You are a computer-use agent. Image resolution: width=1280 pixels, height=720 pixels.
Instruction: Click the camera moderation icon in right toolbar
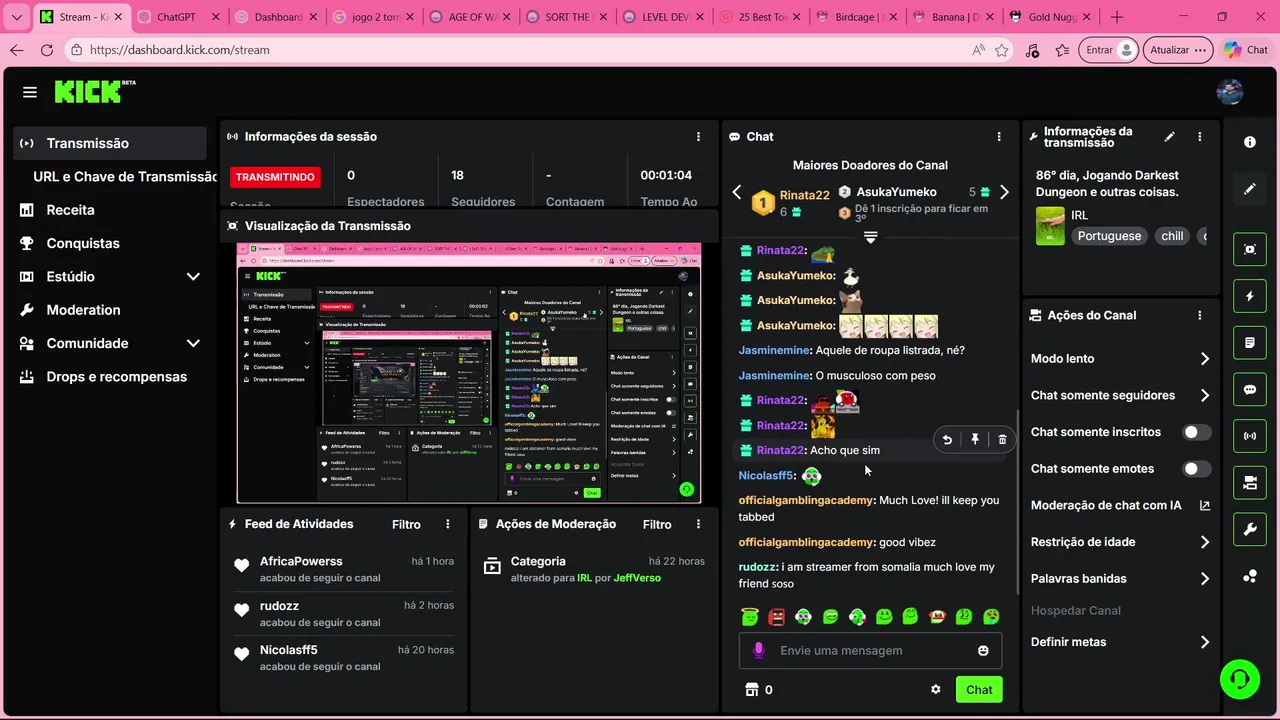click(1250, 483)
